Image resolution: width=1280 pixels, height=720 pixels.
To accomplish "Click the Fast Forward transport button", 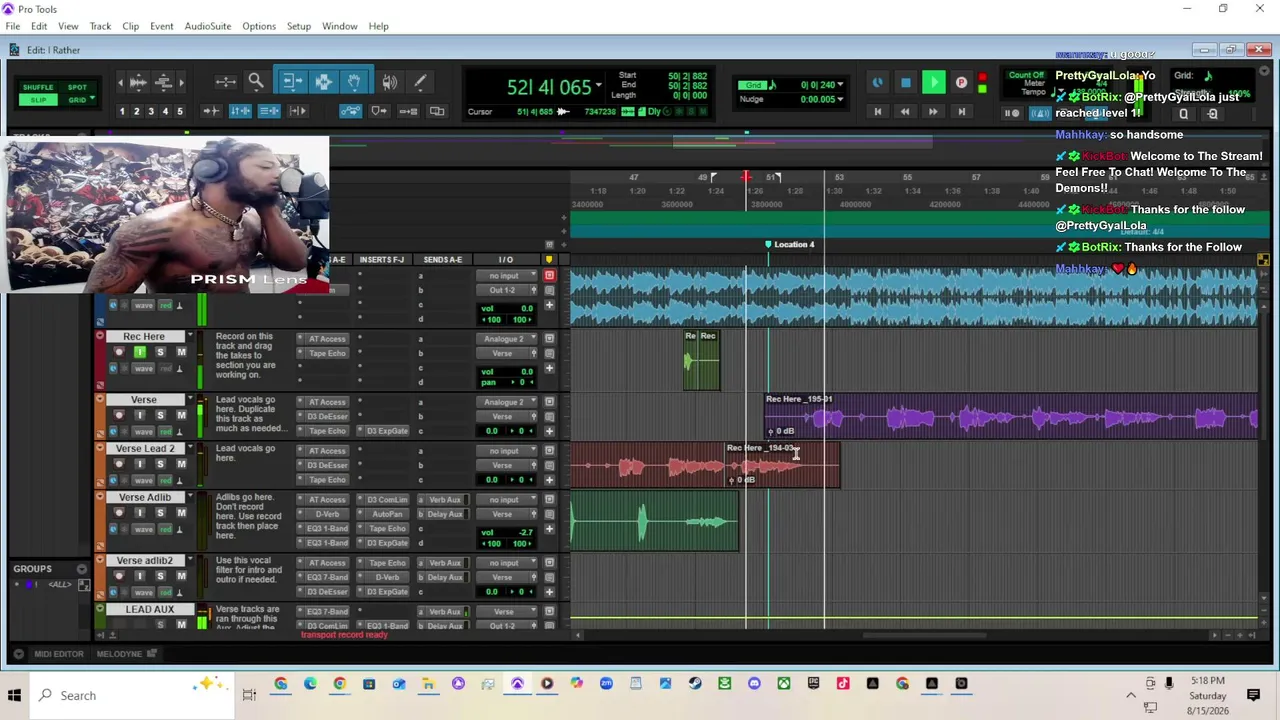I will (x=933, y=112).
